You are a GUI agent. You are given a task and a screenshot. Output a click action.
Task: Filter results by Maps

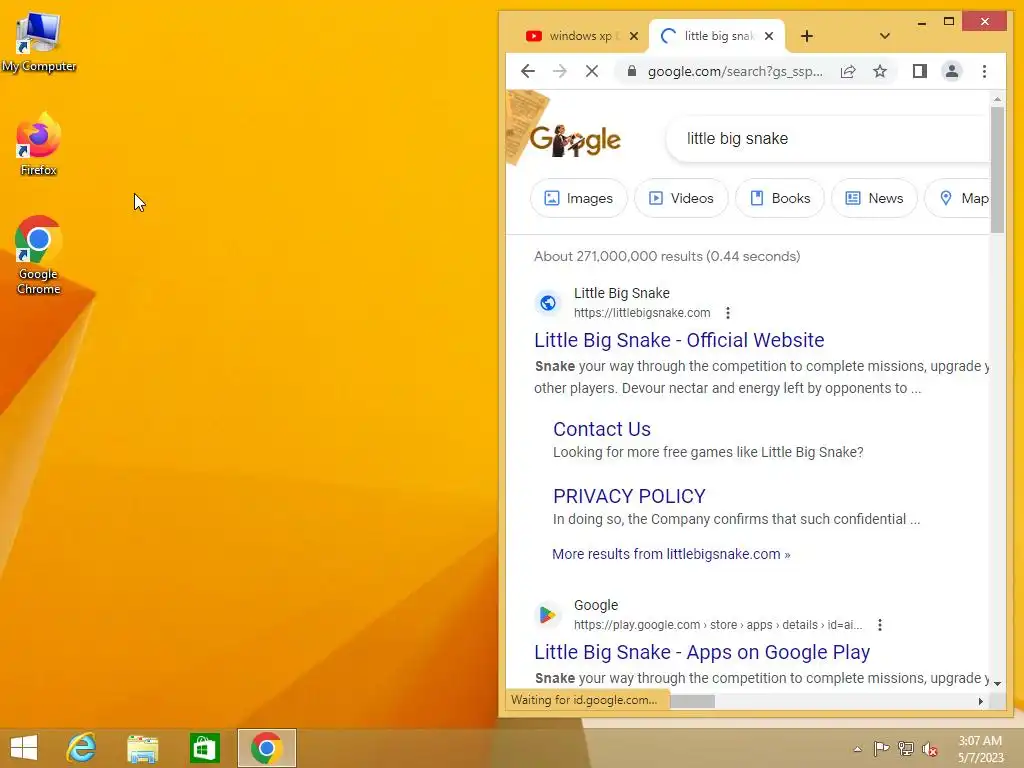click(959, 198)
